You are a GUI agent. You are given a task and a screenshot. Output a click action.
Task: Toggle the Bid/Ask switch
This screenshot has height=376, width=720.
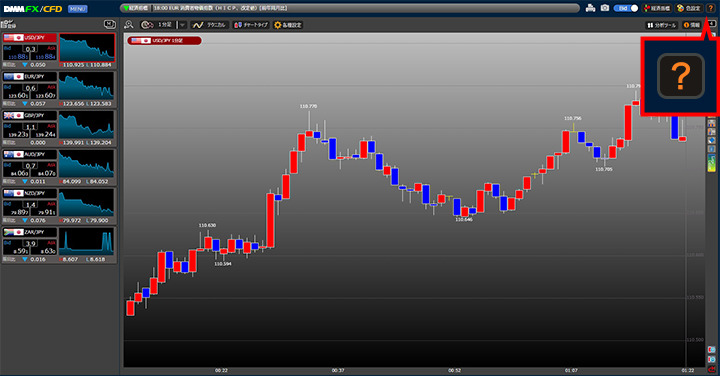pyautogui.click(x=626, y=8)
